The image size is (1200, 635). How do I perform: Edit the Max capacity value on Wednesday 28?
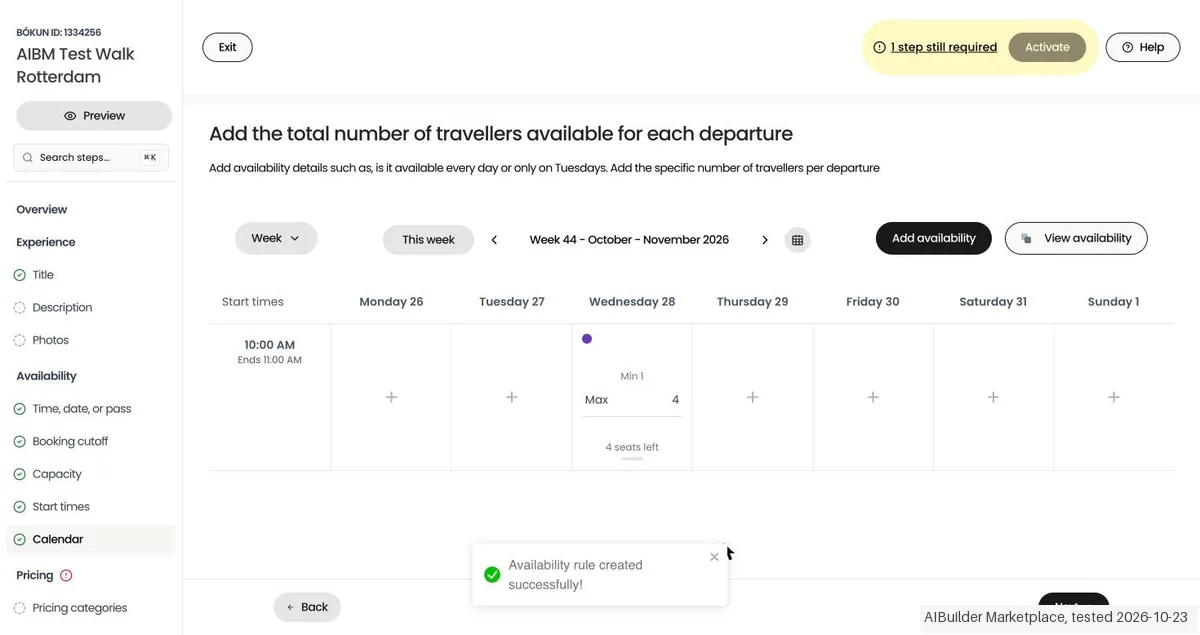tap(632, 400)
